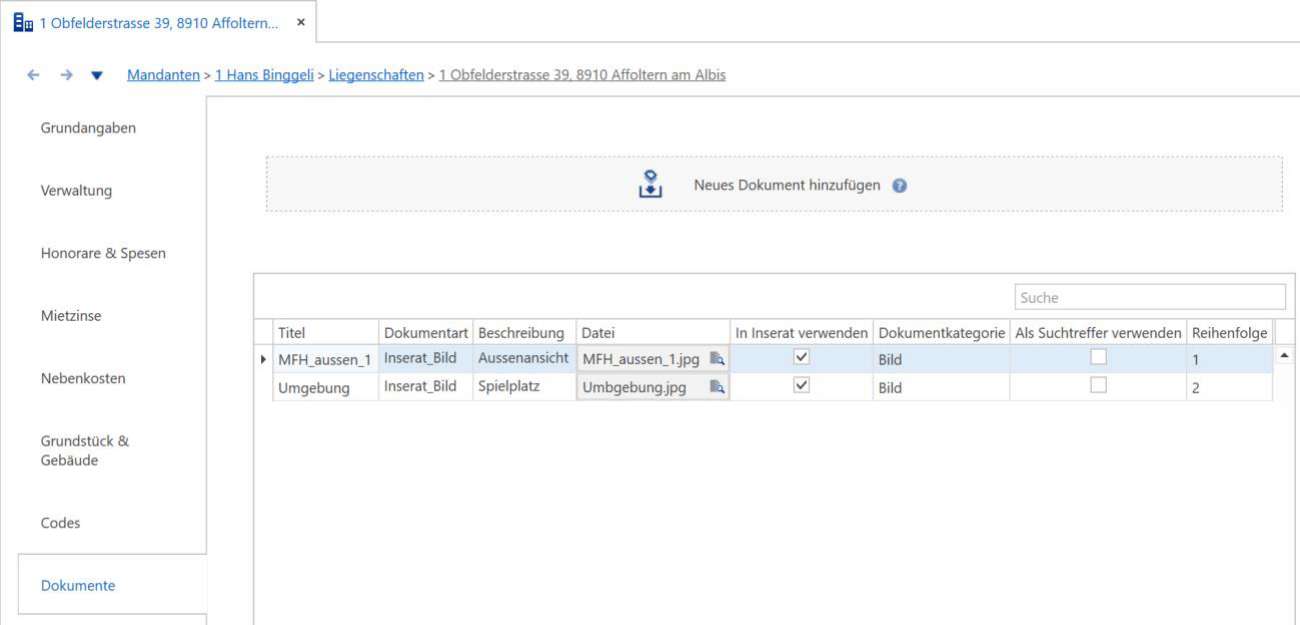Open file preview icon for MFH_aussen_1.jpg

click(x=717, y=358)
